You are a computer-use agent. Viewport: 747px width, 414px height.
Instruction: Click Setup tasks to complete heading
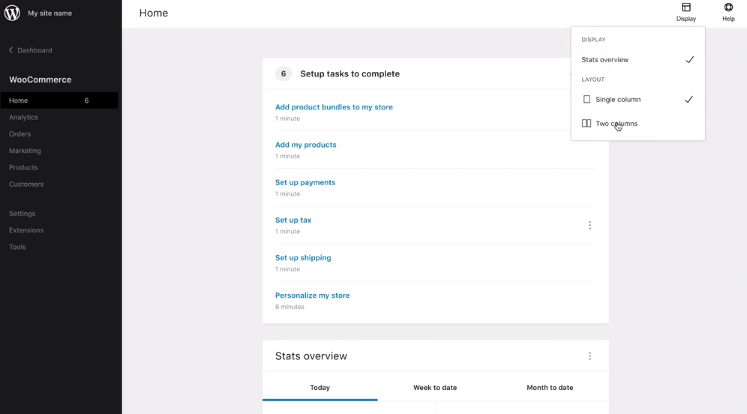coord(350,74)
